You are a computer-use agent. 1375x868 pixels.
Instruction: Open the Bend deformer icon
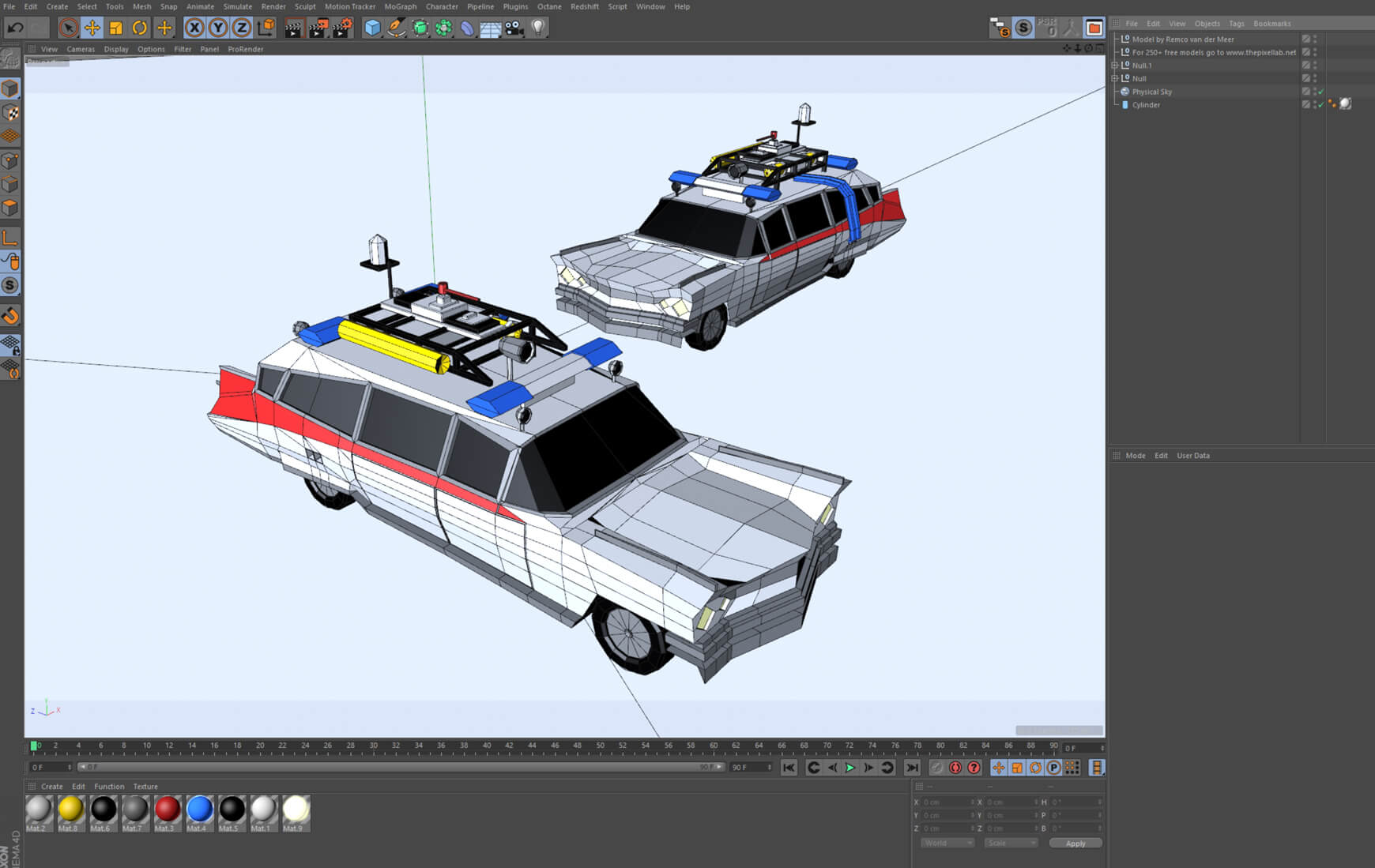(468, 28)
